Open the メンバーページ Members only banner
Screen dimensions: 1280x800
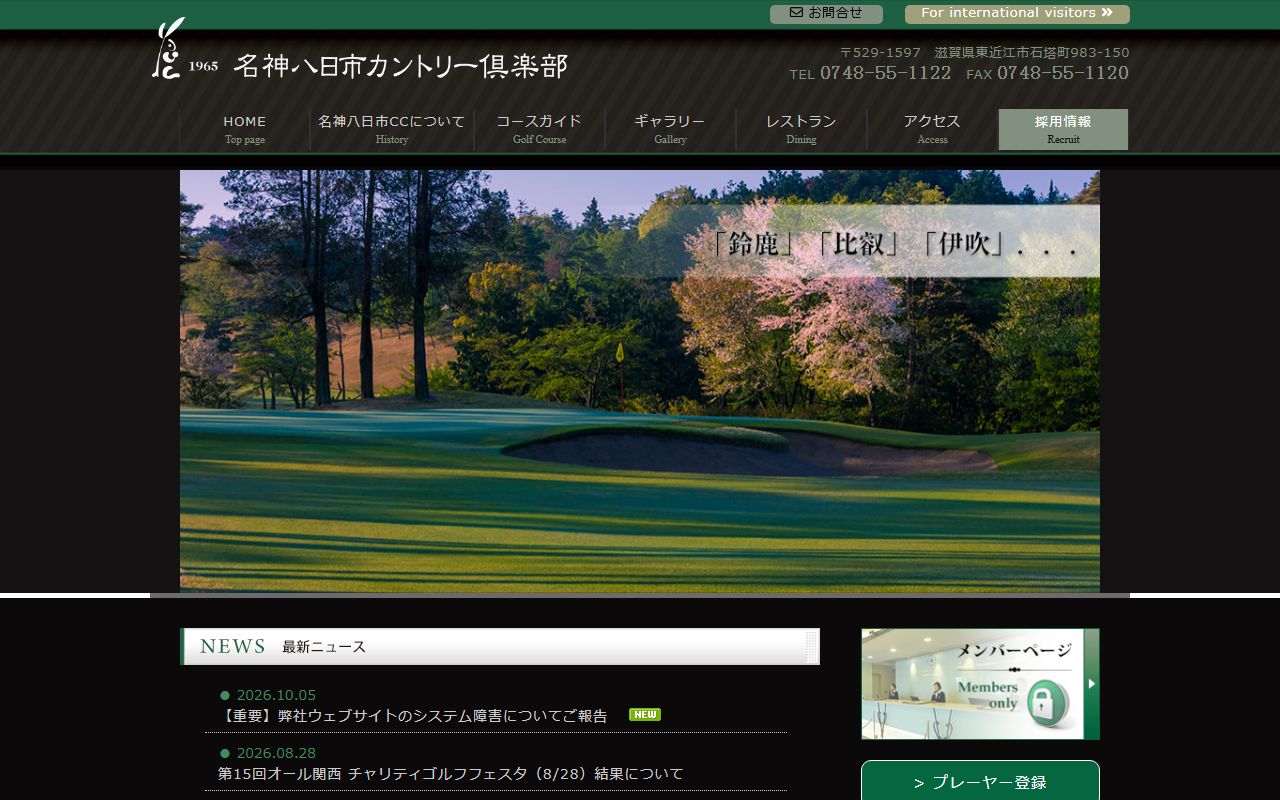980,684
